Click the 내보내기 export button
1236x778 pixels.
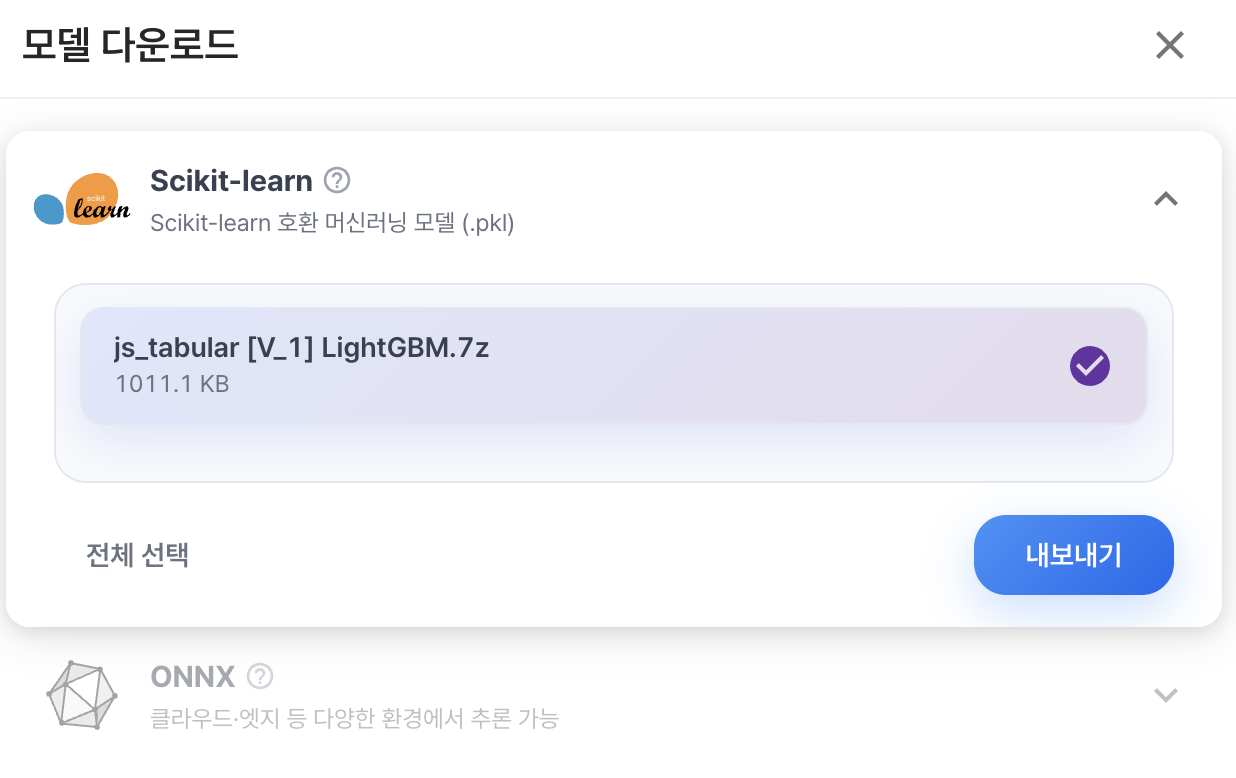[1074, 555]
